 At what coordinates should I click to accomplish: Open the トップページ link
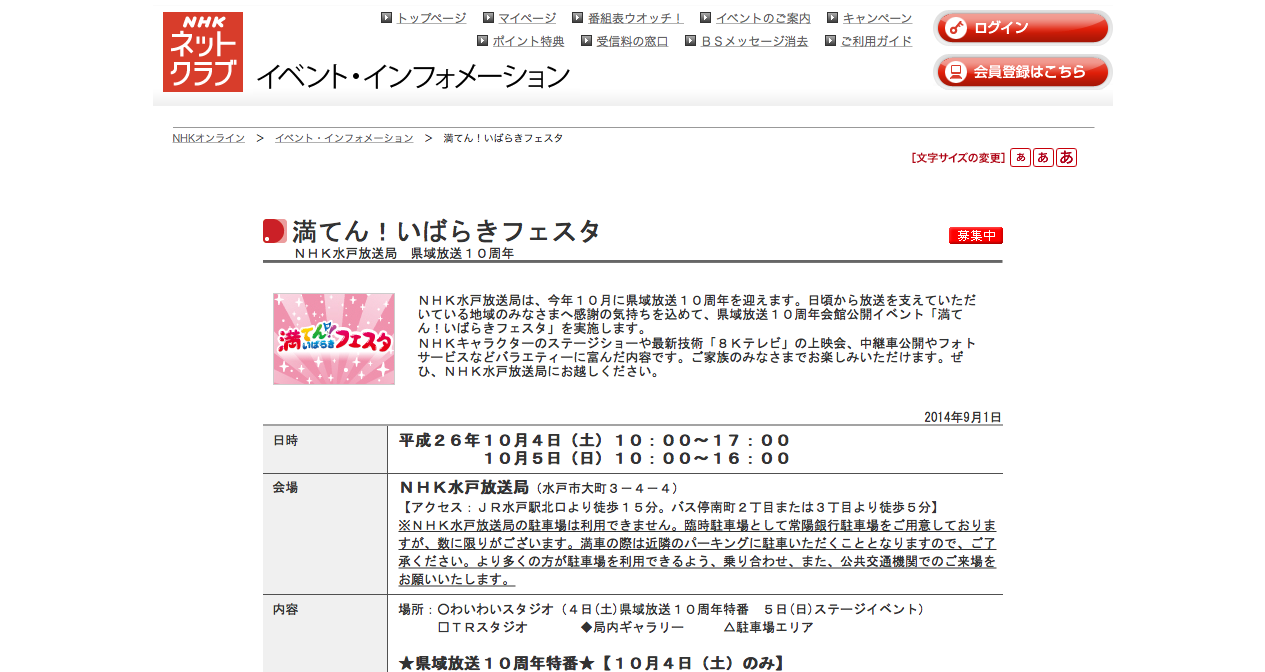tap(431, 18)
